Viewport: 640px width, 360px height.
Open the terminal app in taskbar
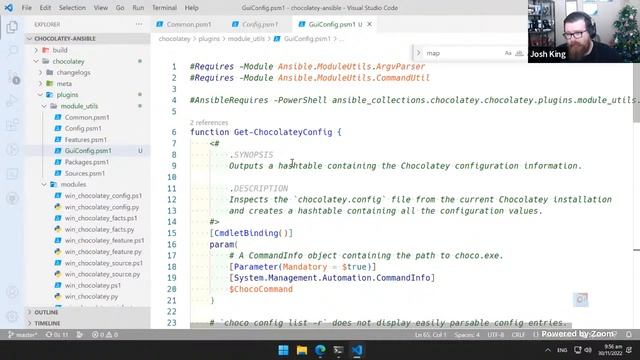click(338, 350)
